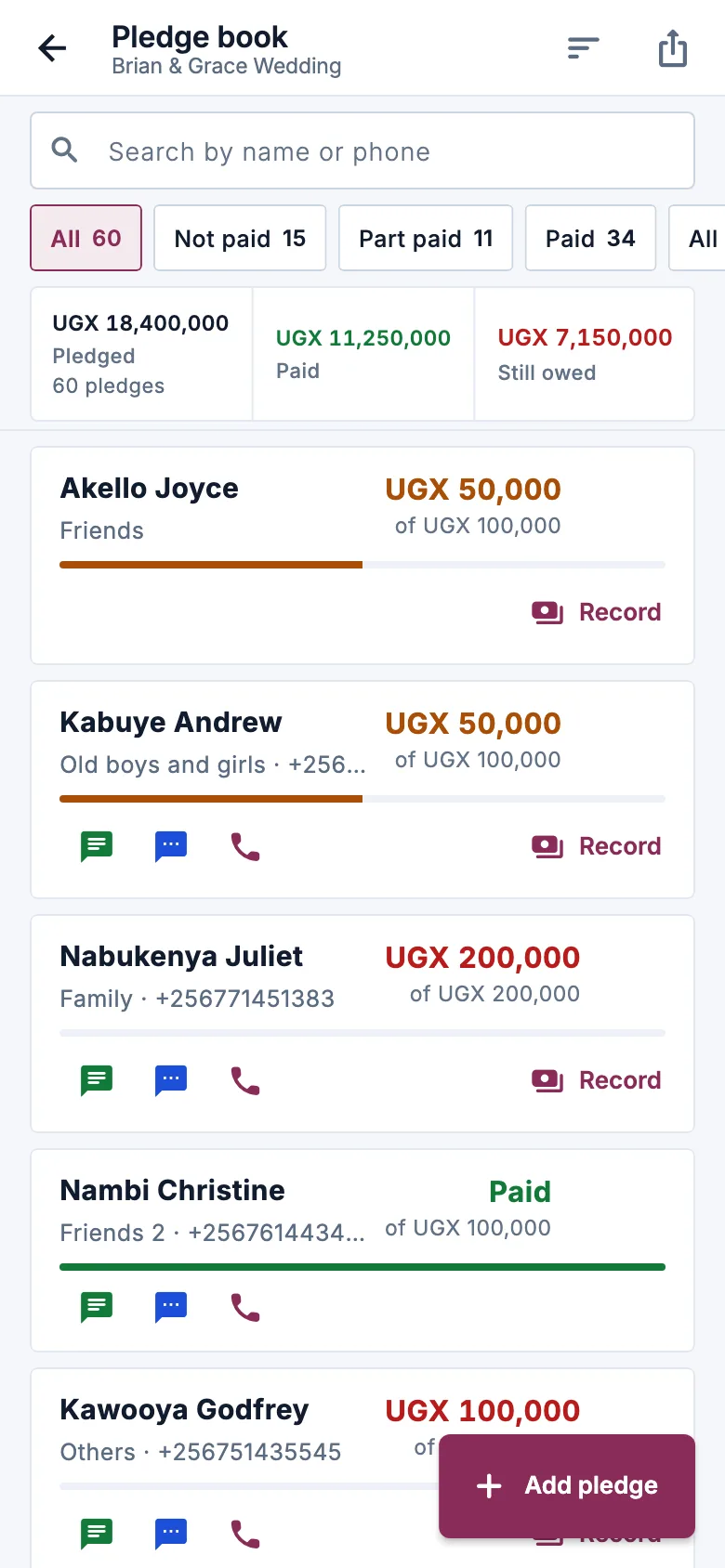Open blue chat icon for Kawooya Godfrey
This screenshot has height=1568, width=725.
pos(171,1534)
